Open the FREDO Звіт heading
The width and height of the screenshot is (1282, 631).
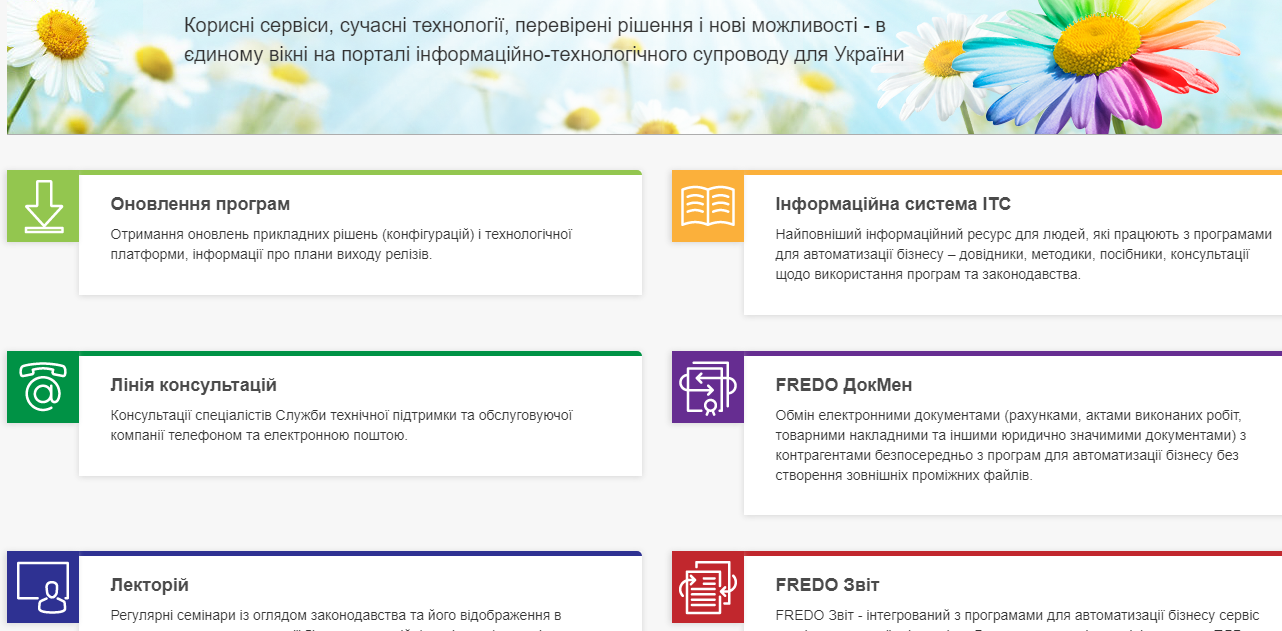(x=827, y=585)
